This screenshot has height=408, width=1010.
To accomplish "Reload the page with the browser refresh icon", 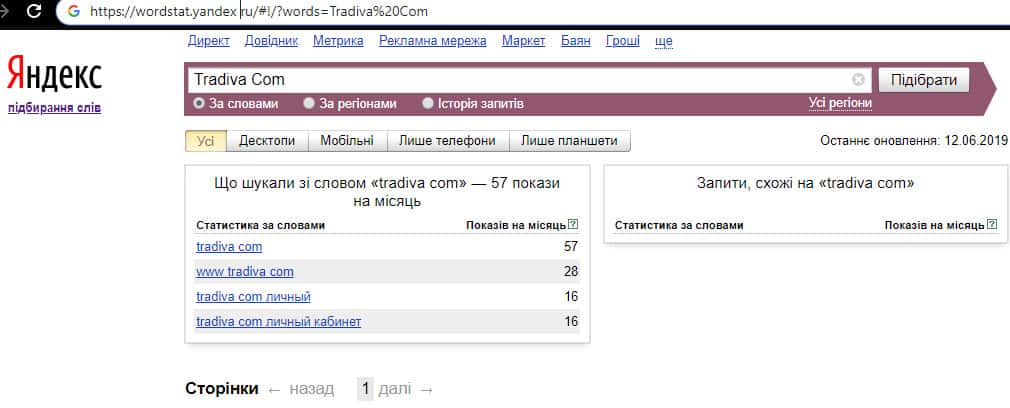I will (x=33, y=10).
